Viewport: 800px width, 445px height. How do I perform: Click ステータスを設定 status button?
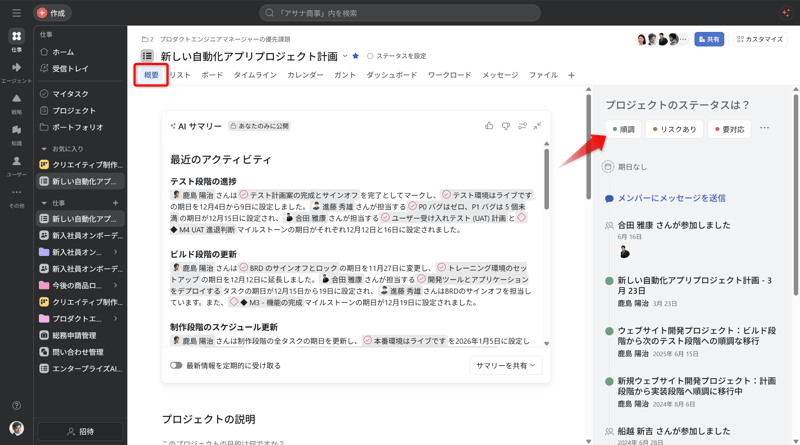click(396, 56)
